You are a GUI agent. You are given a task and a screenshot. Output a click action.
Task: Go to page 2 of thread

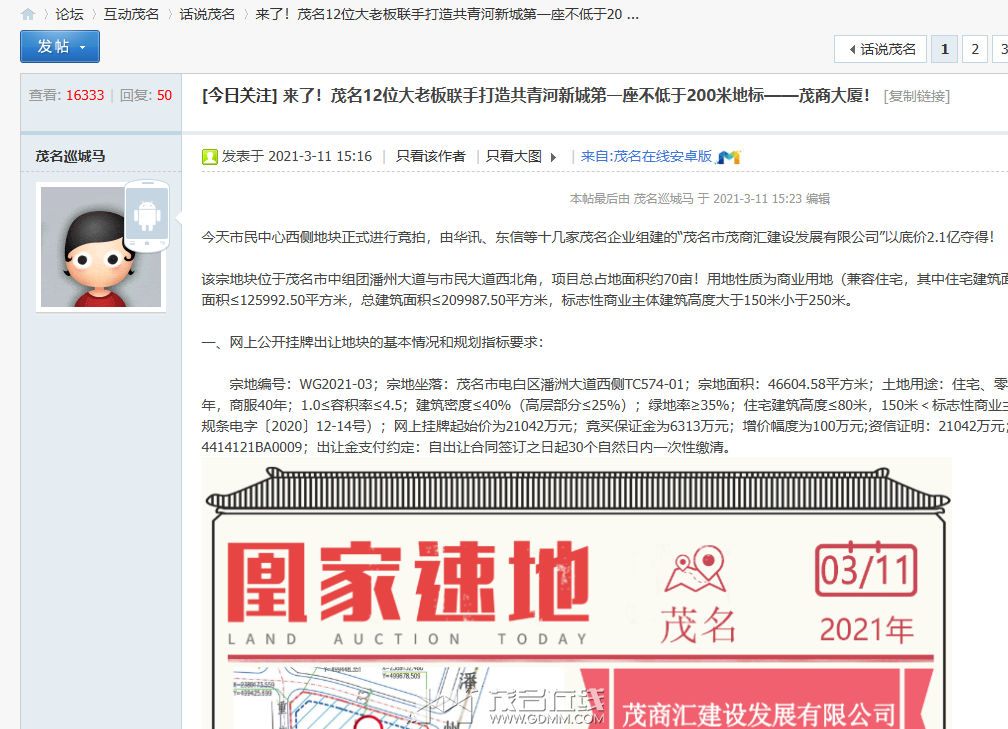click(975, 49)
